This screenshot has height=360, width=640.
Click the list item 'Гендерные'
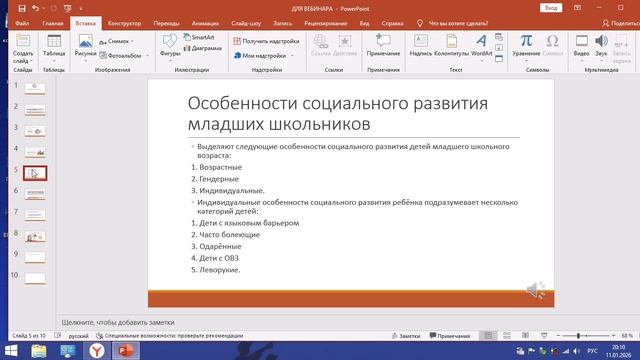(219, 179)
